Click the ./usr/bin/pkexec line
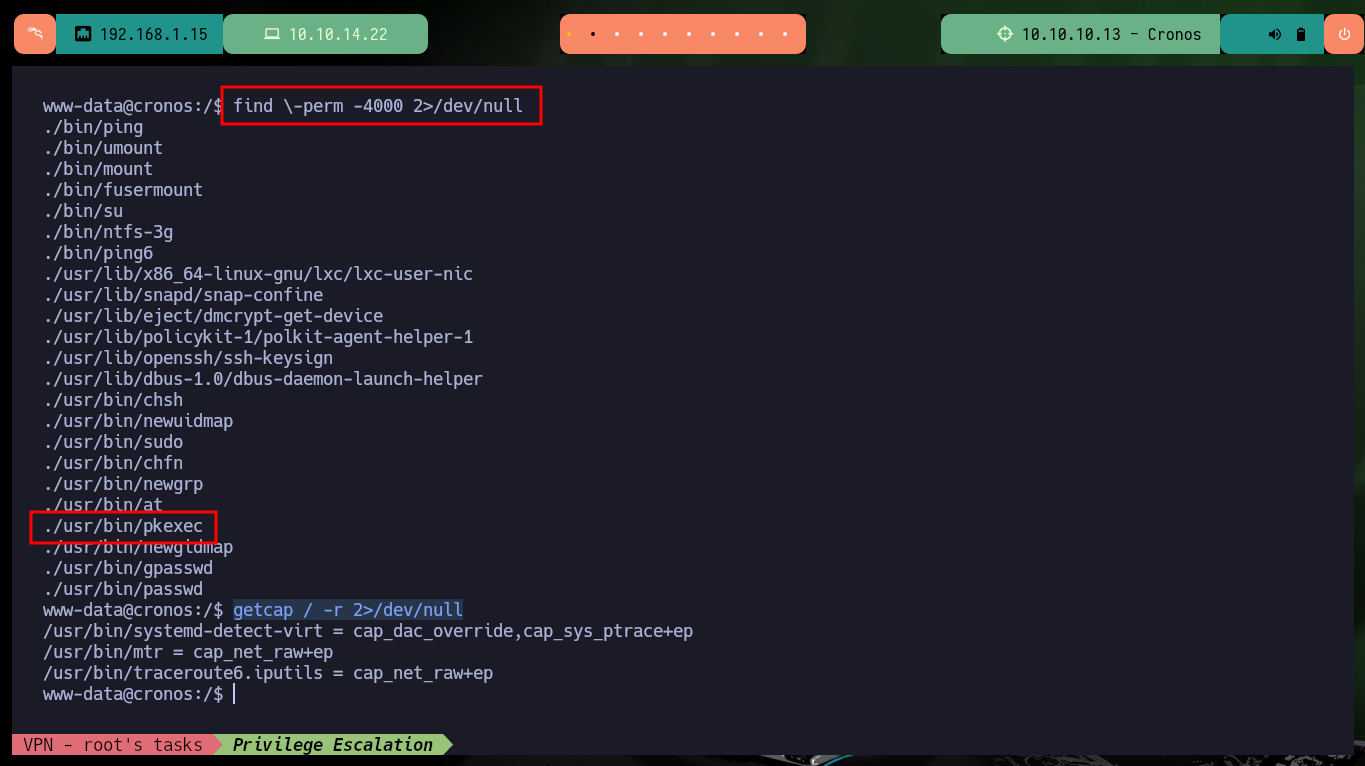 pyautogui.click(x=123, y=526)
